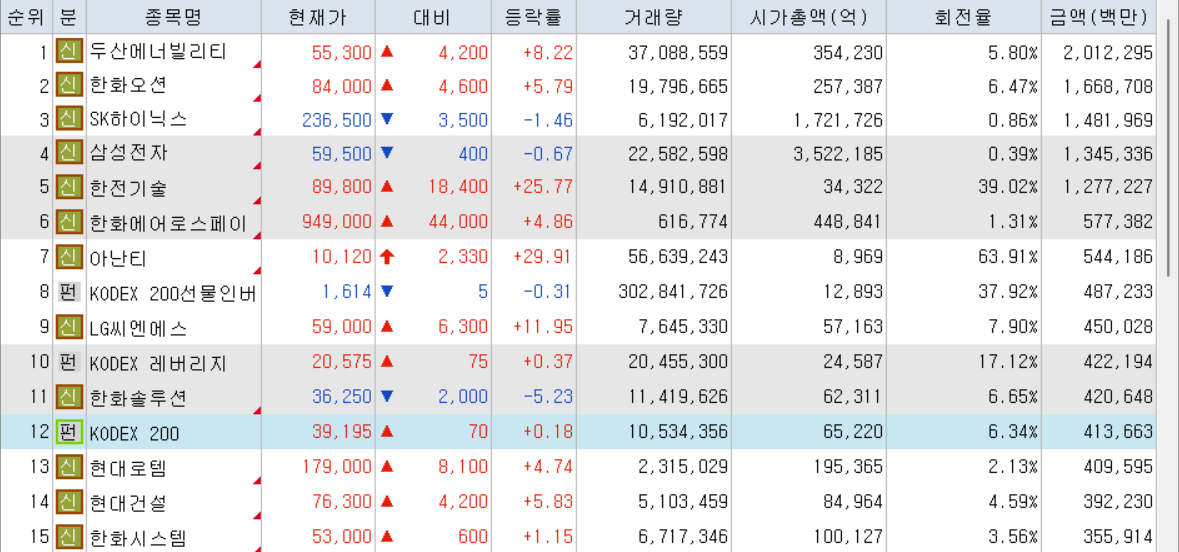
Task: Click the rate value -5.23
Action: (548, 396)
